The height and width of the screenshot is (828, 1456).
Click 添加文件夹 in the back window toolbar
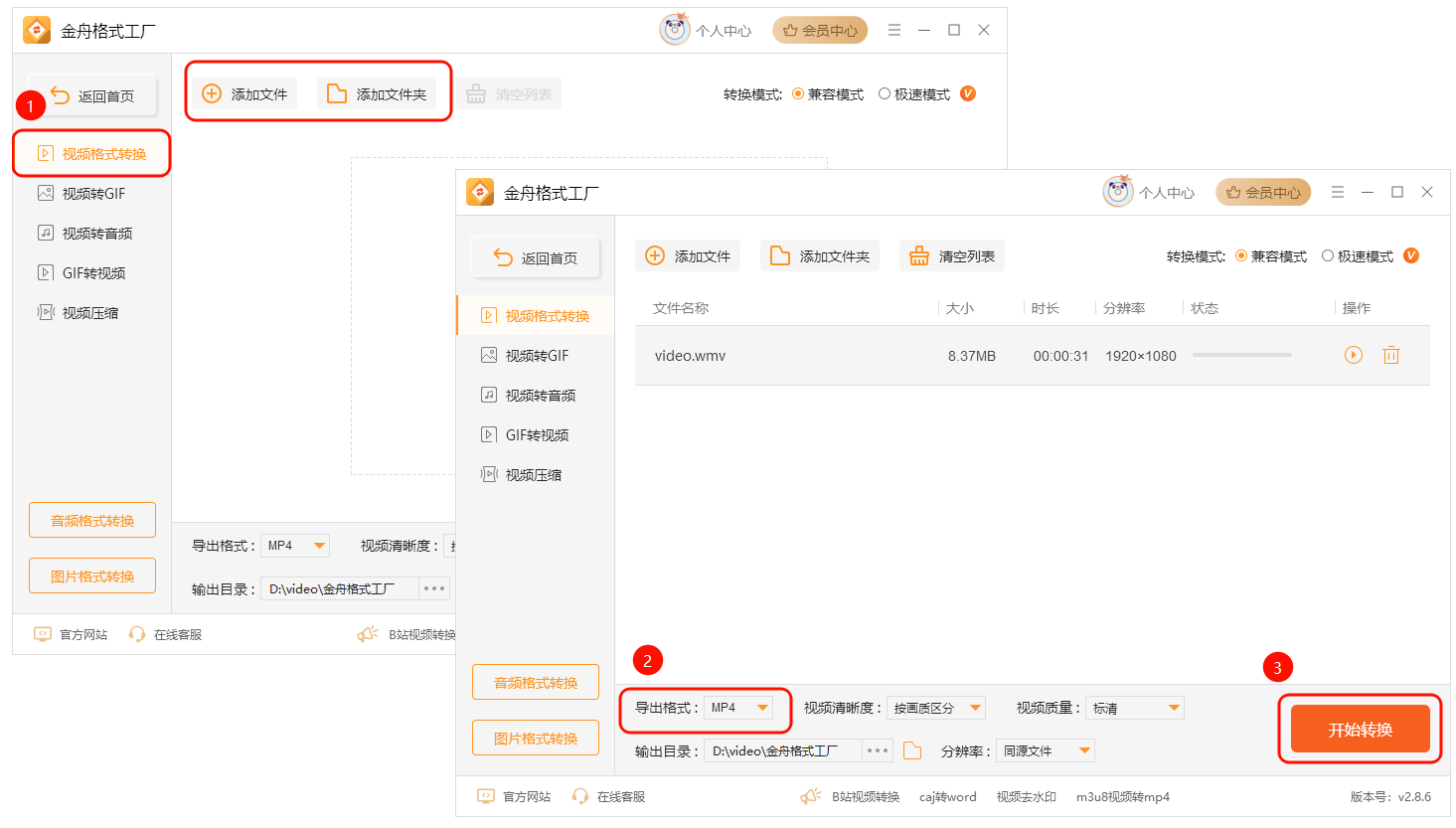(x=377, y=93)
